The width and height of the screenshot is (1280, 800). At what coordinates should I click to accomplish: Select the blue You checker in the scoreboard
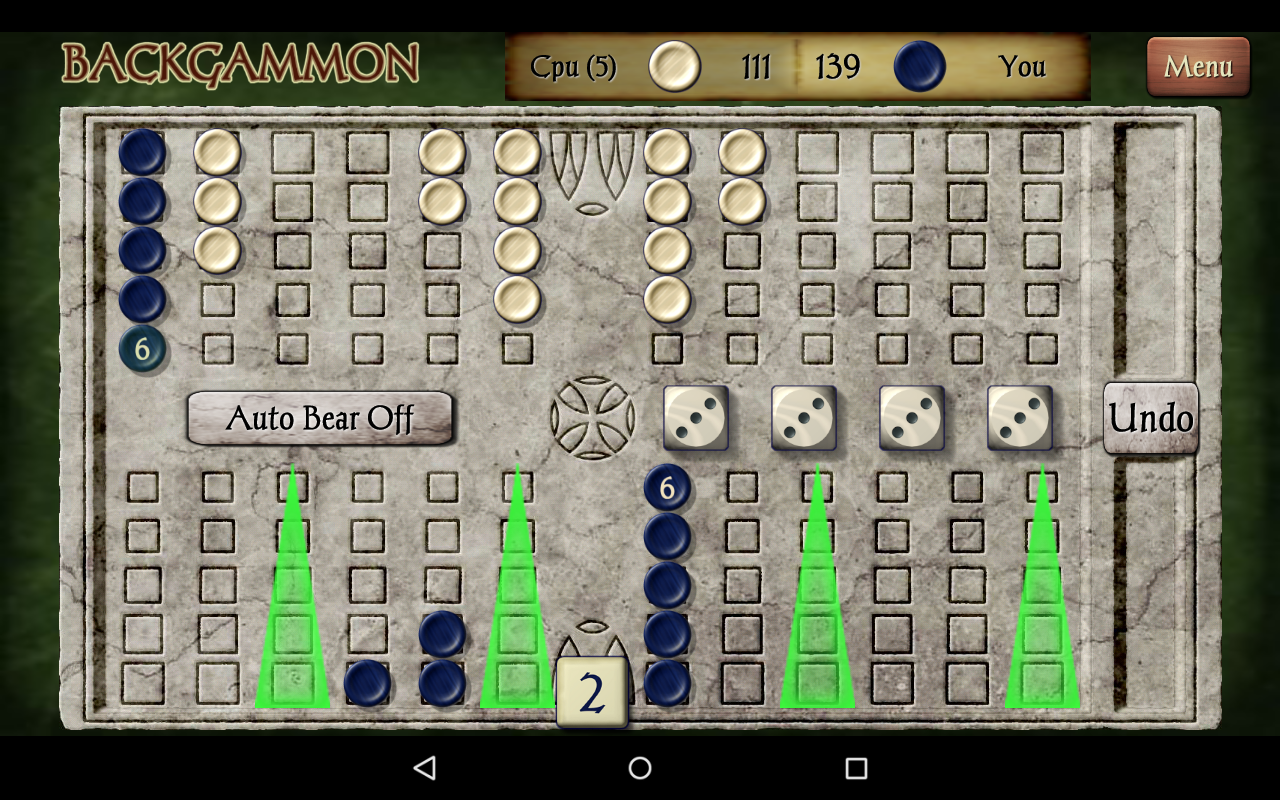[920, 65]
